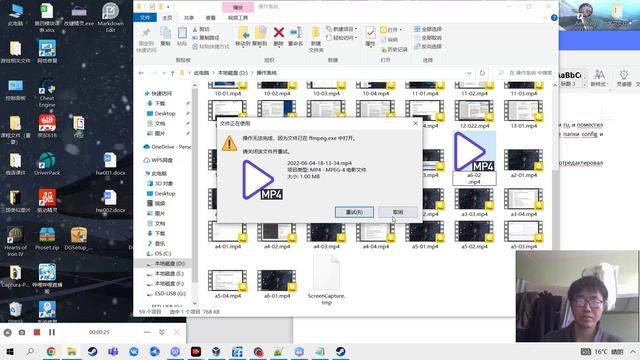Click the Properties checkmark icon in ribbon
Screen dimensions: 640x360
(x=370, y=33)
